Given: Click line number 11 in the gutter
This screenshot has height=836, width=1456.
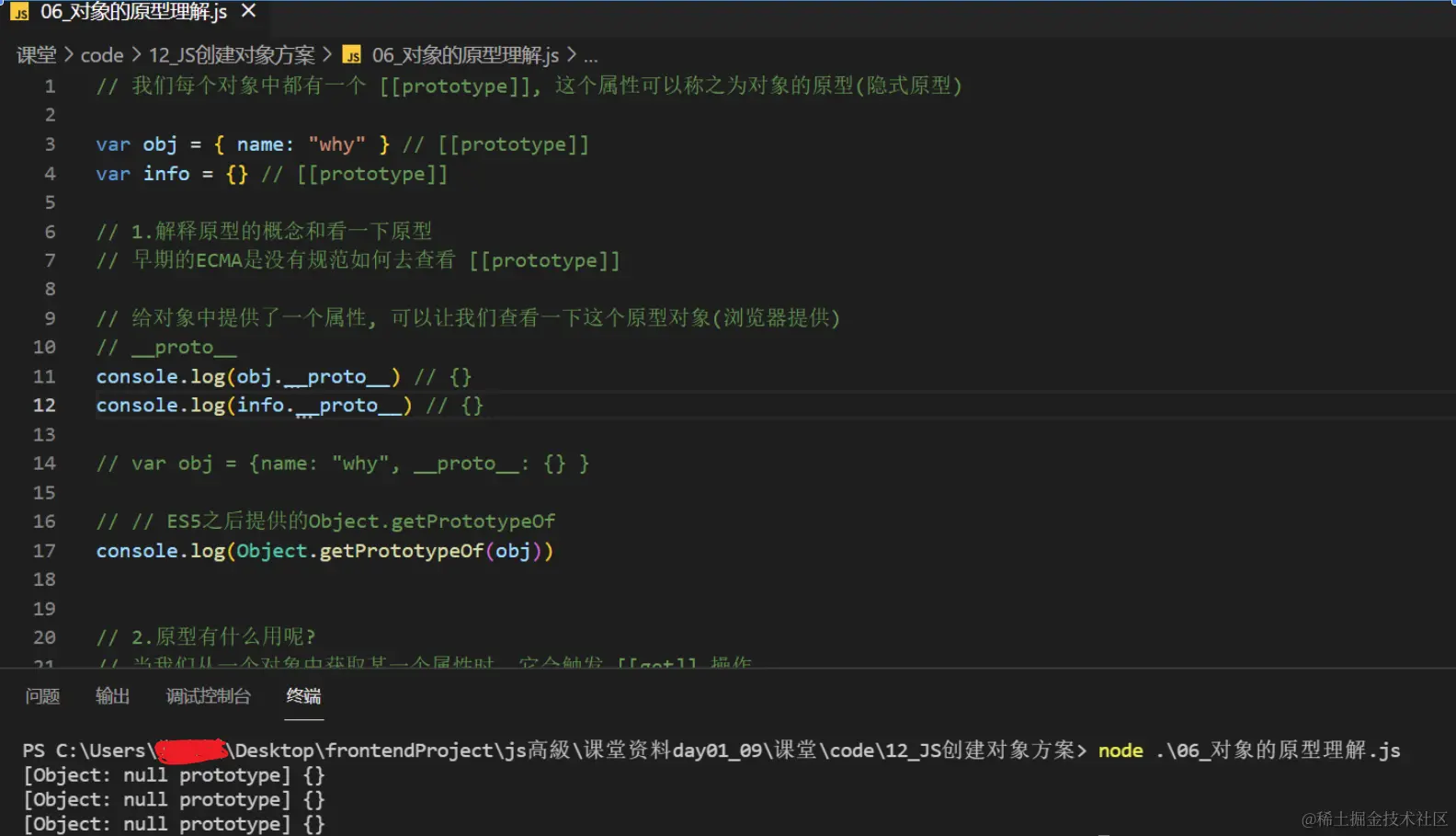Looking at the screenshot, I should point(44,376).
